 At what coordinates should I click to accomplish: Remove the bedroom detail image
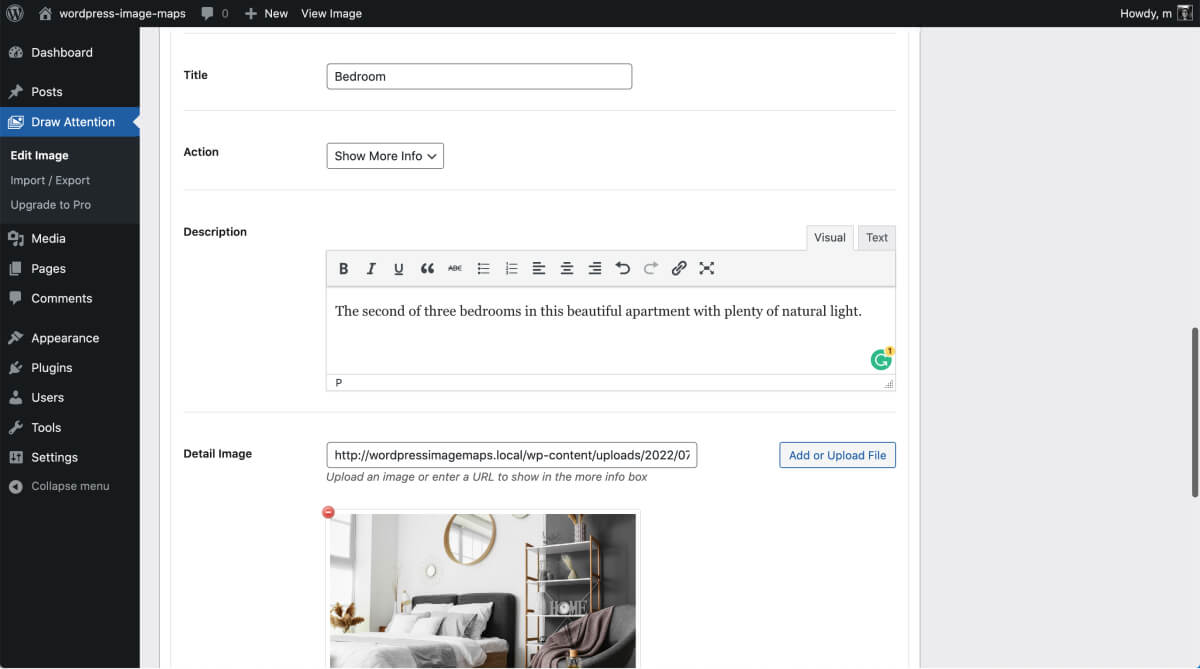(328, 512)
